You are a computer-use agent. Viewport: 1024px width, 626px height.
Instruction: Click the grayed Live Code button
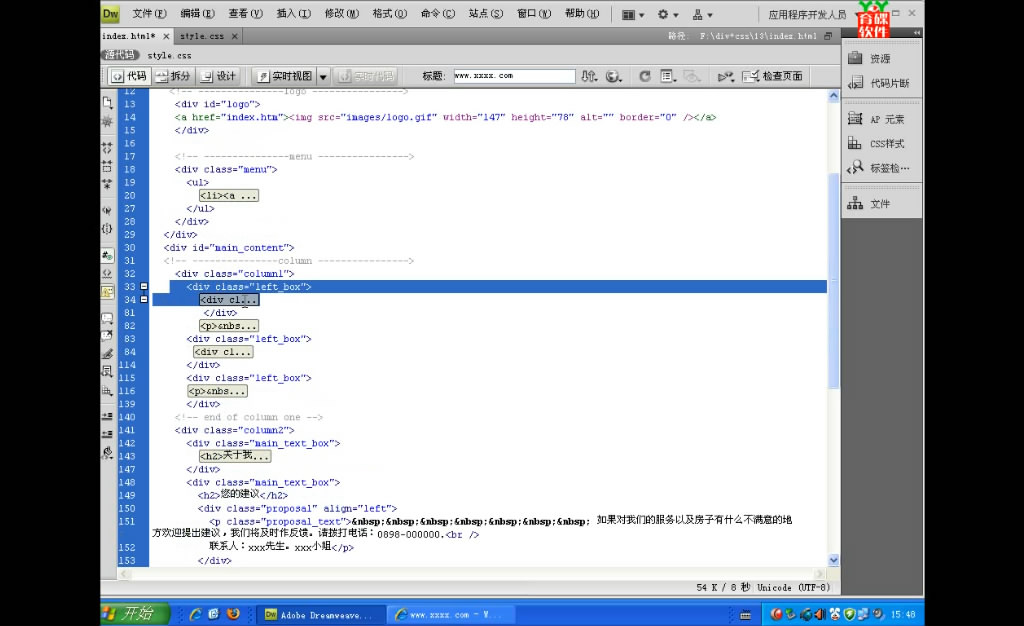[366, 76]
